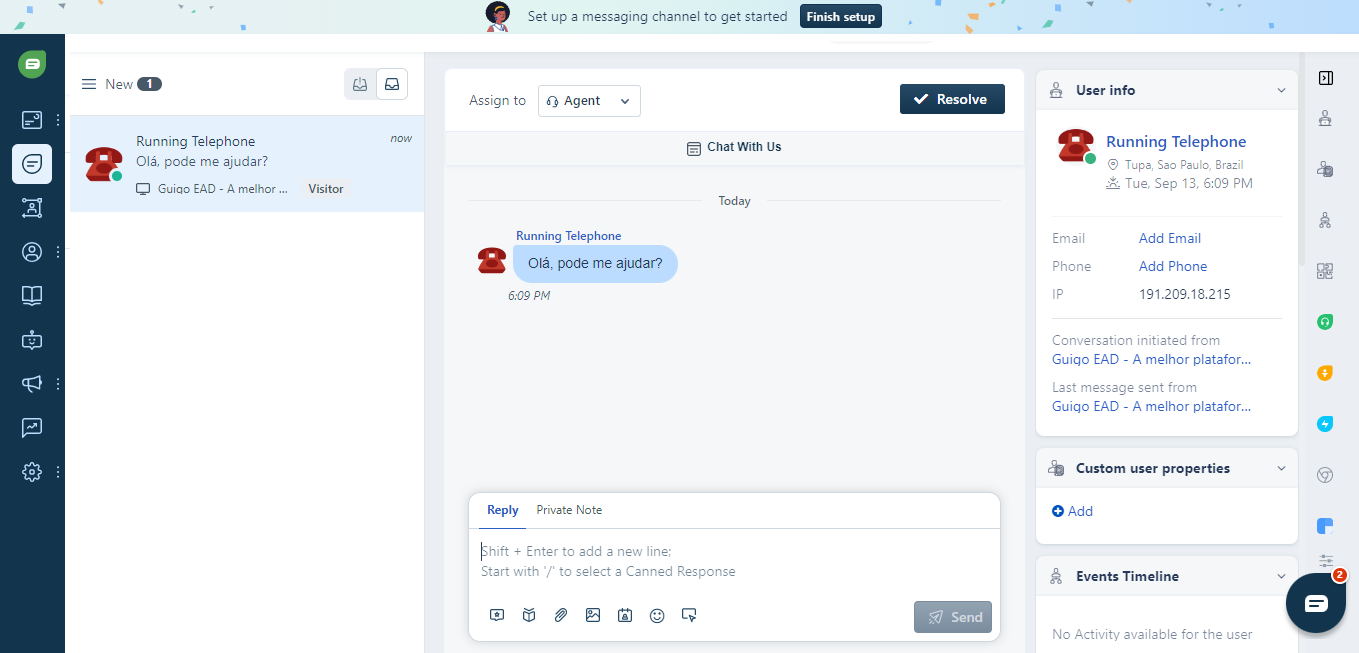
Task: Click in the reply message text field
Action: [734, 562]
